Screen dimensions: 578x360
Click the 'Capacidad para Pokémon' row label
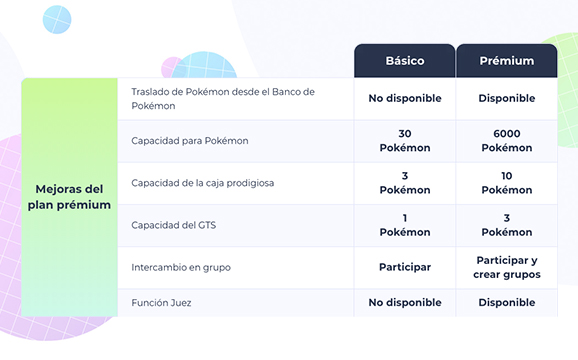pos(189,141)
